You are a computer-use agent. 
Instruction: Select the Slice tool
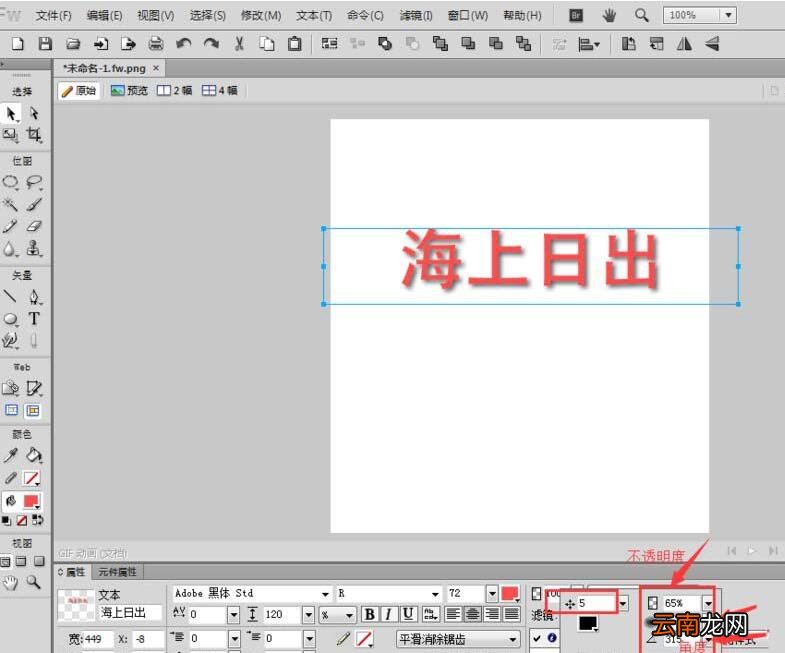click(34, 389)
